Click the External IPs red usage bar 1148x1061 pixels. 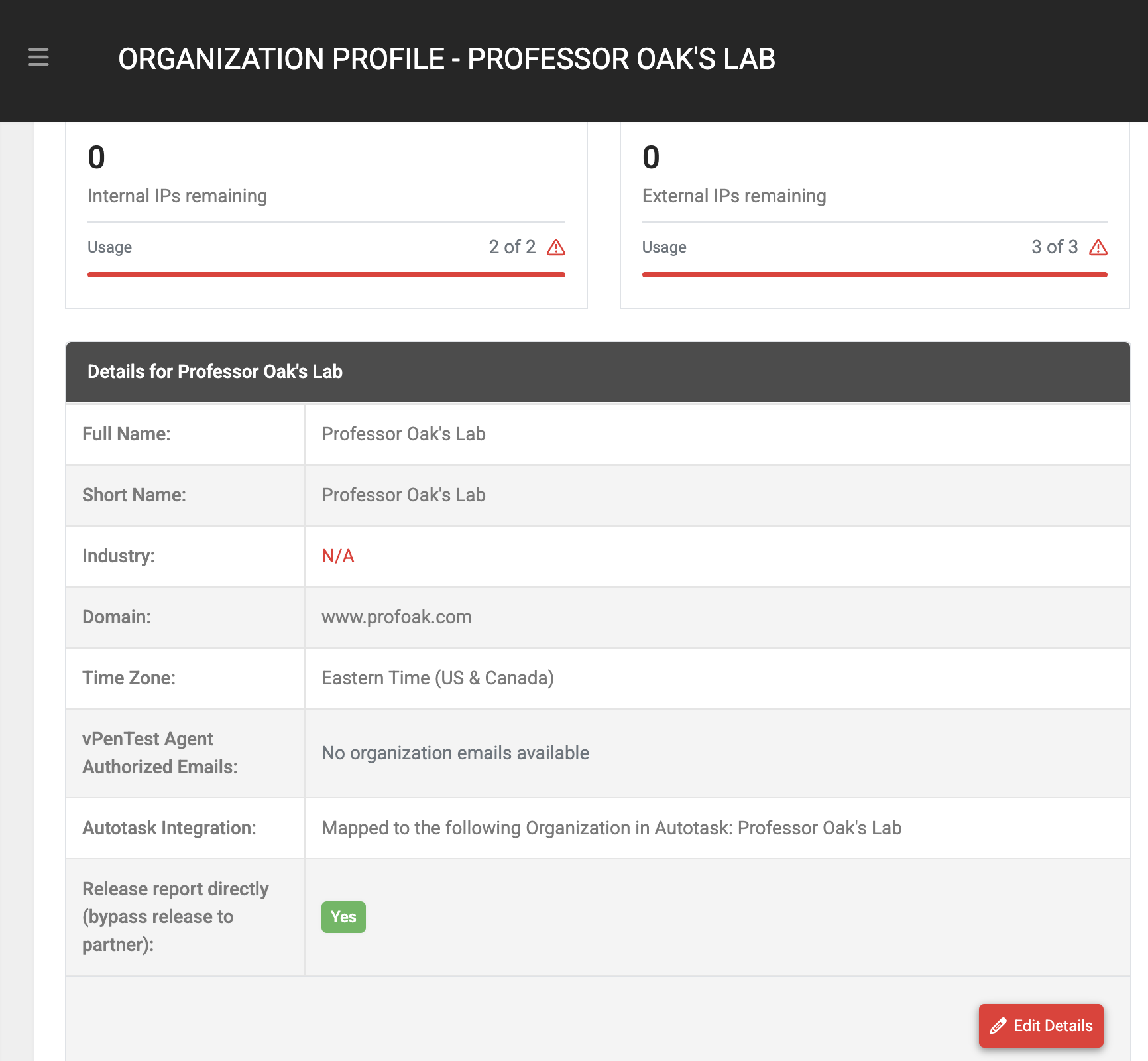[875, 275]
